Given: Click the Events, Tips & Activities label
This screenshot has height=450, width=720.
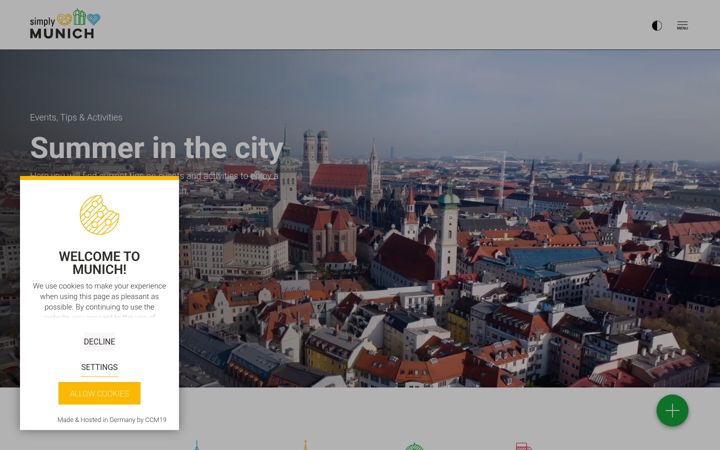Looking at the screenshot, I should click(x=76, y=118).
